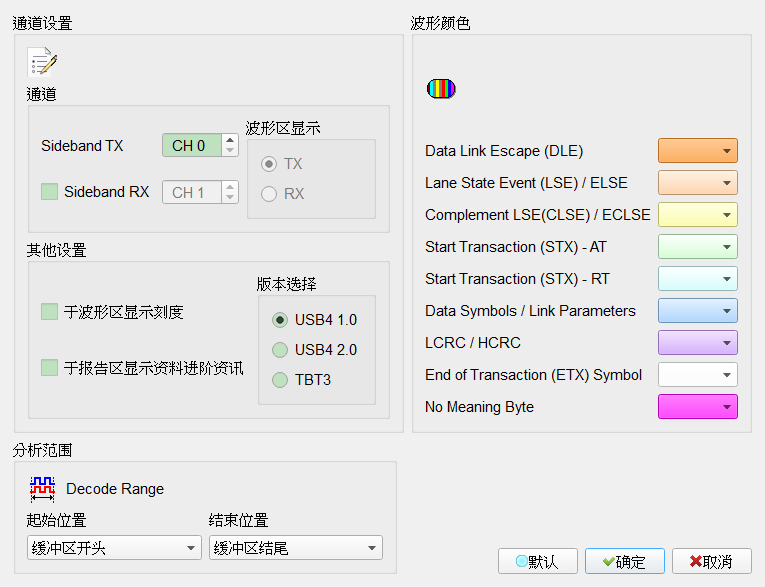
Task: Click the green checkmark on 确定 button
Action: coord(608,562)
